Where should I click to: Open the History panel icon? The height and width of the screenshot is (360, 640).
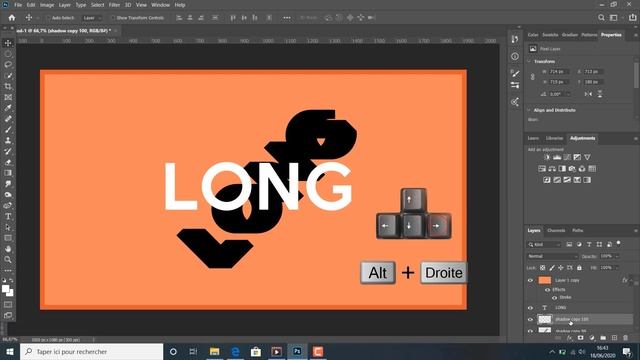[515, 39]
